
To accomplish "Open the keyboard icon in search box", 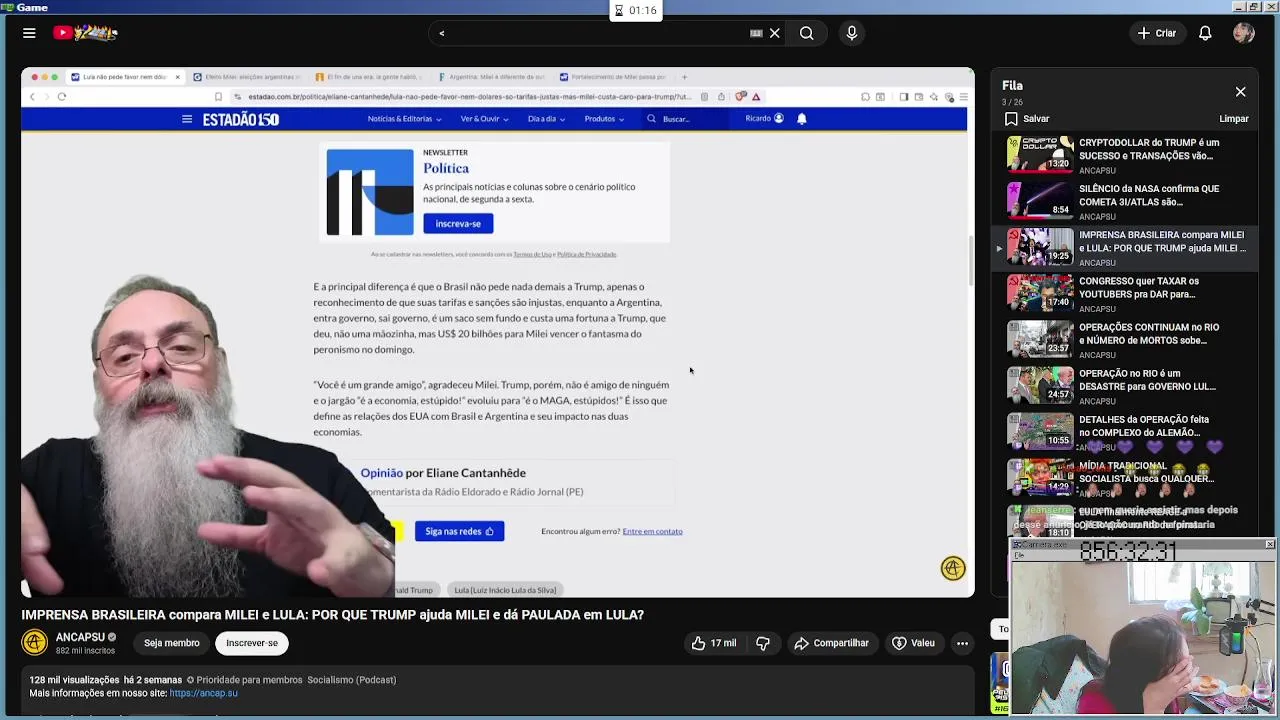I will tap(756, 33).
